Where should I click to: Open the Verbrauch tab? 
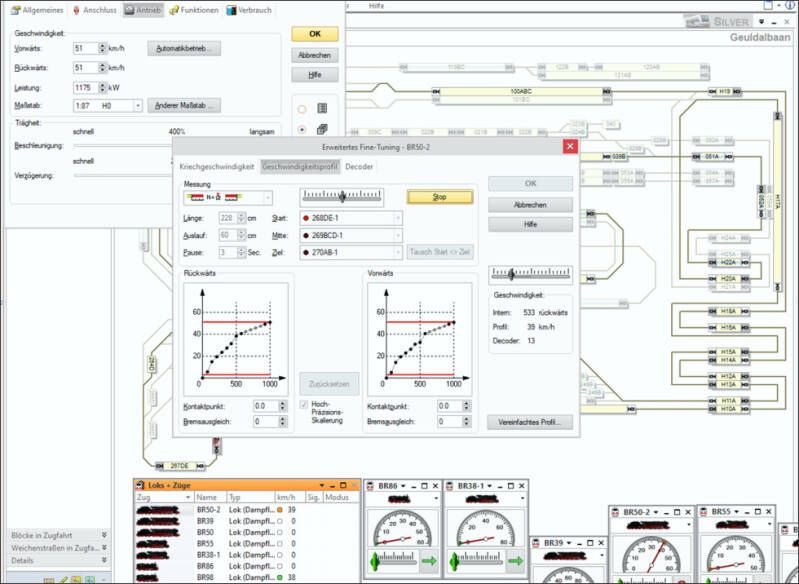249,10
